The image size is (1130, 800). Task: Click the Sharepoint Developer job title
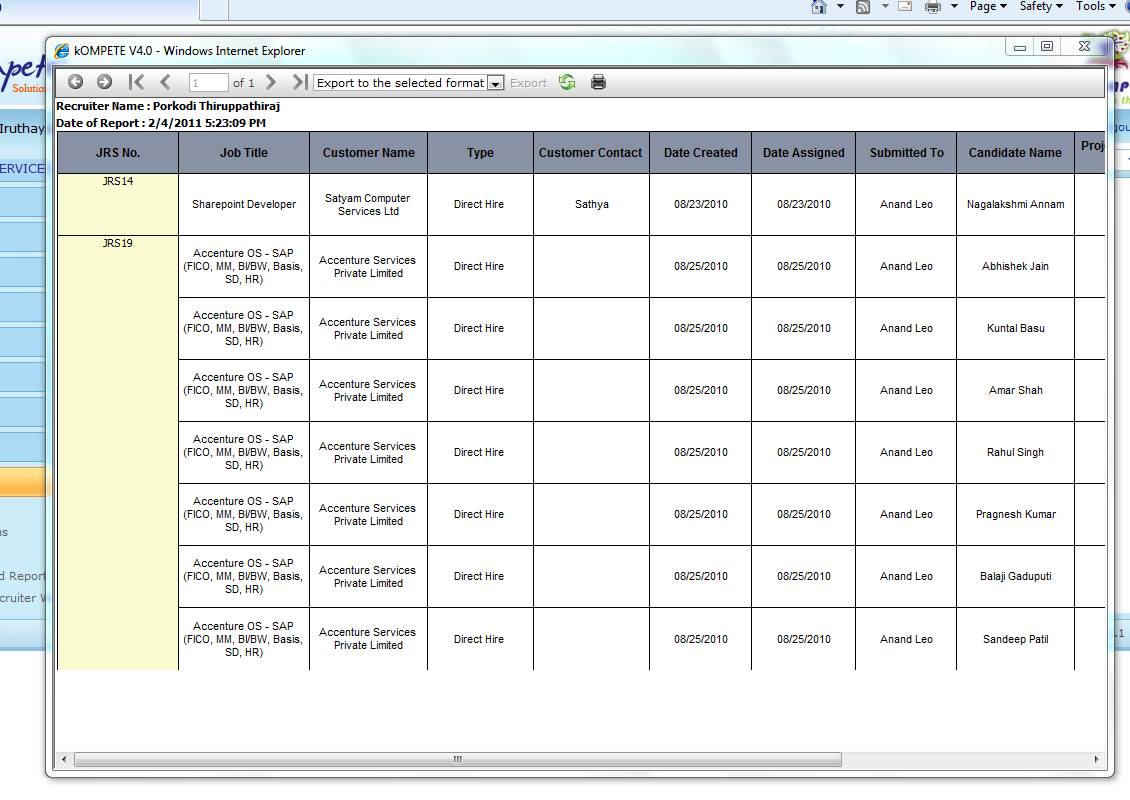click(x=244, y=205)
